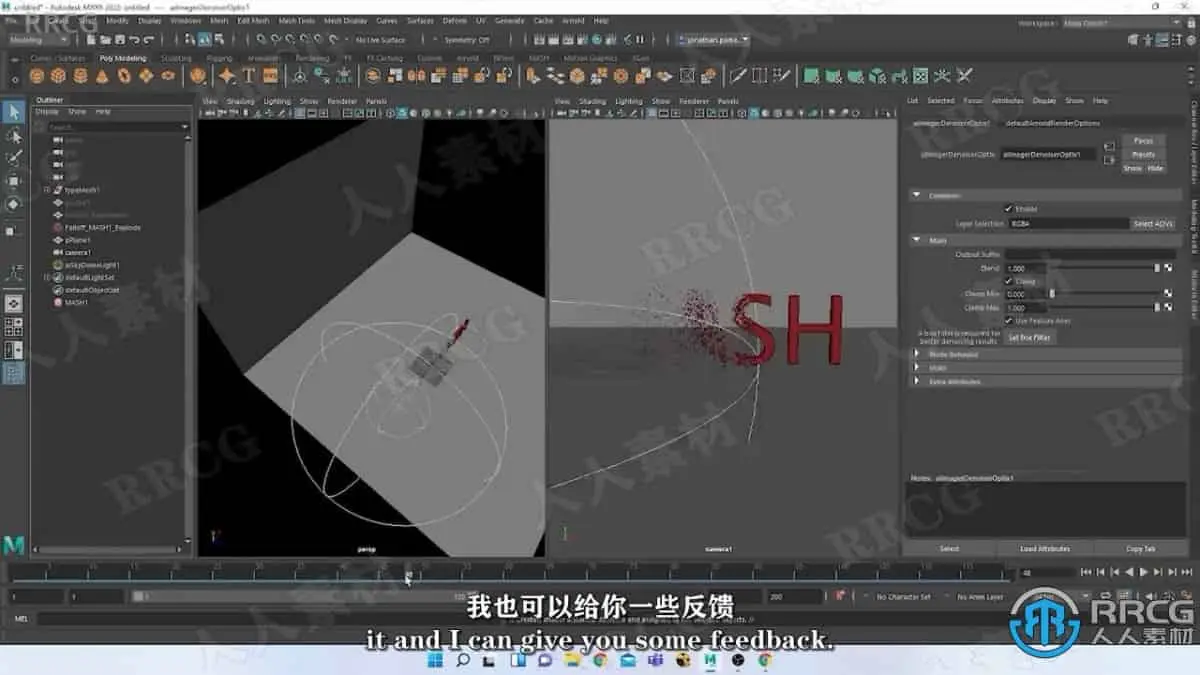
Task: Go to start of playback range
Action: click(x=1086, y=572)
